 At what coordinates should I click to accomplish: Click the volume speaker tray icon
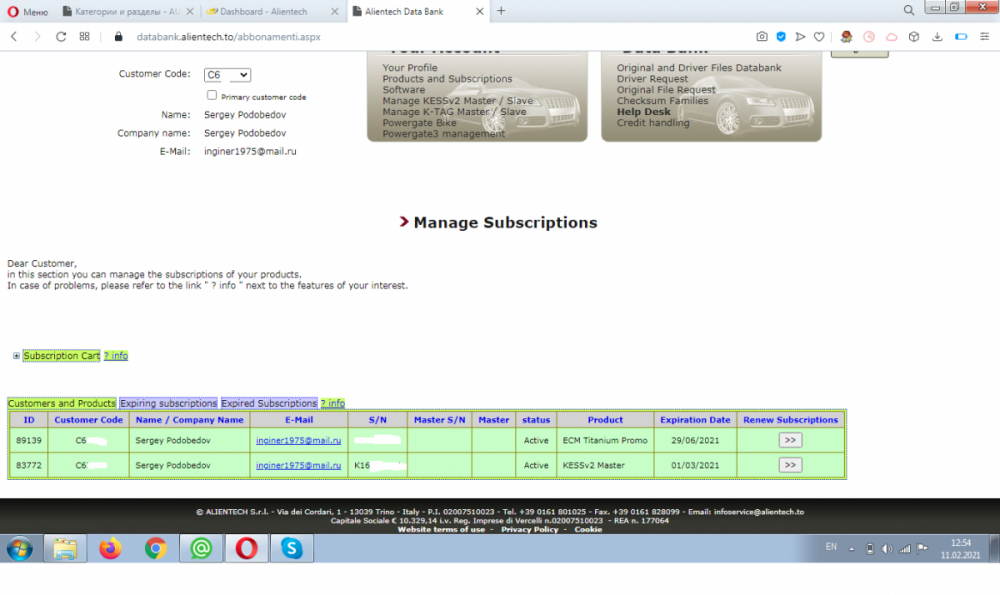[x=886, y=548]
